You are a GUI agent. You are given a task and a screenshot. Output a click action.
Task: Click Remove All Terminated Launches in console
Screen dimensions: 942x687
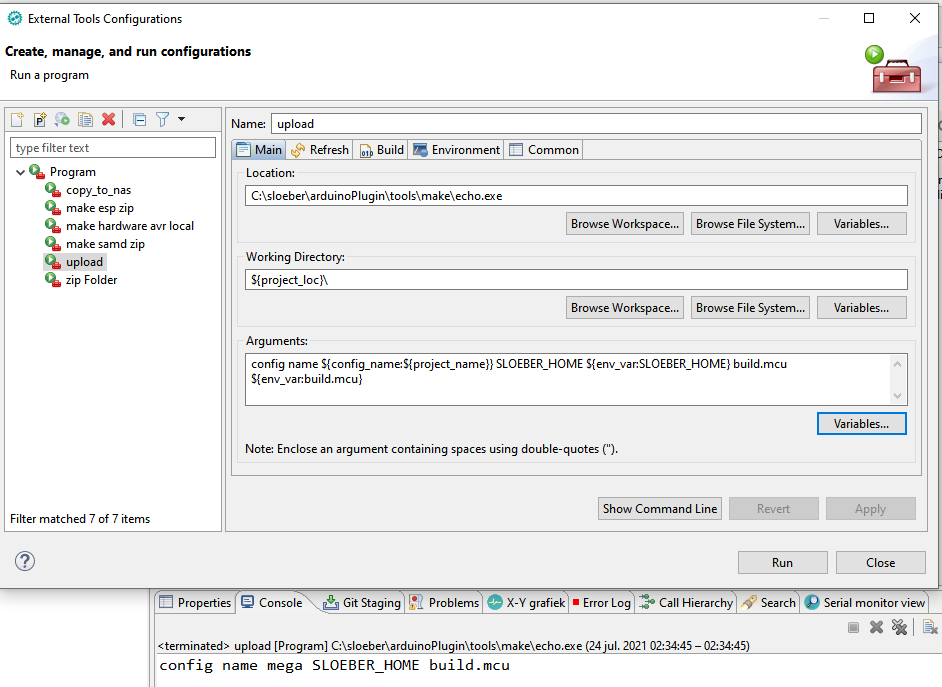[x=899, y=627]
